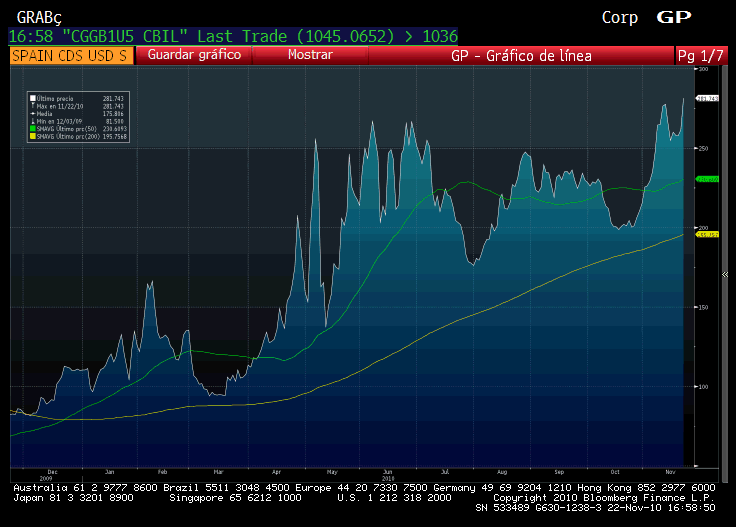Click the May label on the time axis

(332, 472)
